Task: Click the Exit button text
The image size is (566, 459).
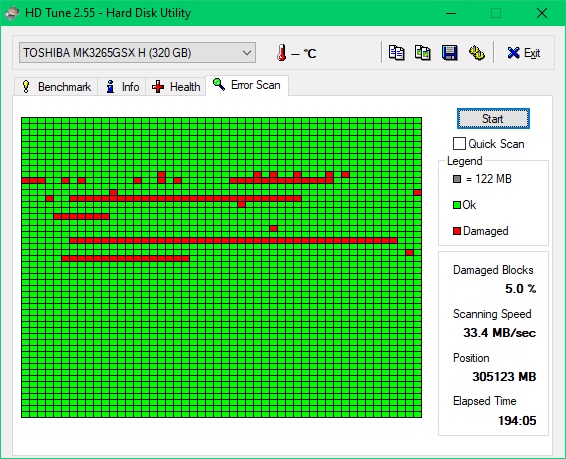Action: tap(532, 53)
